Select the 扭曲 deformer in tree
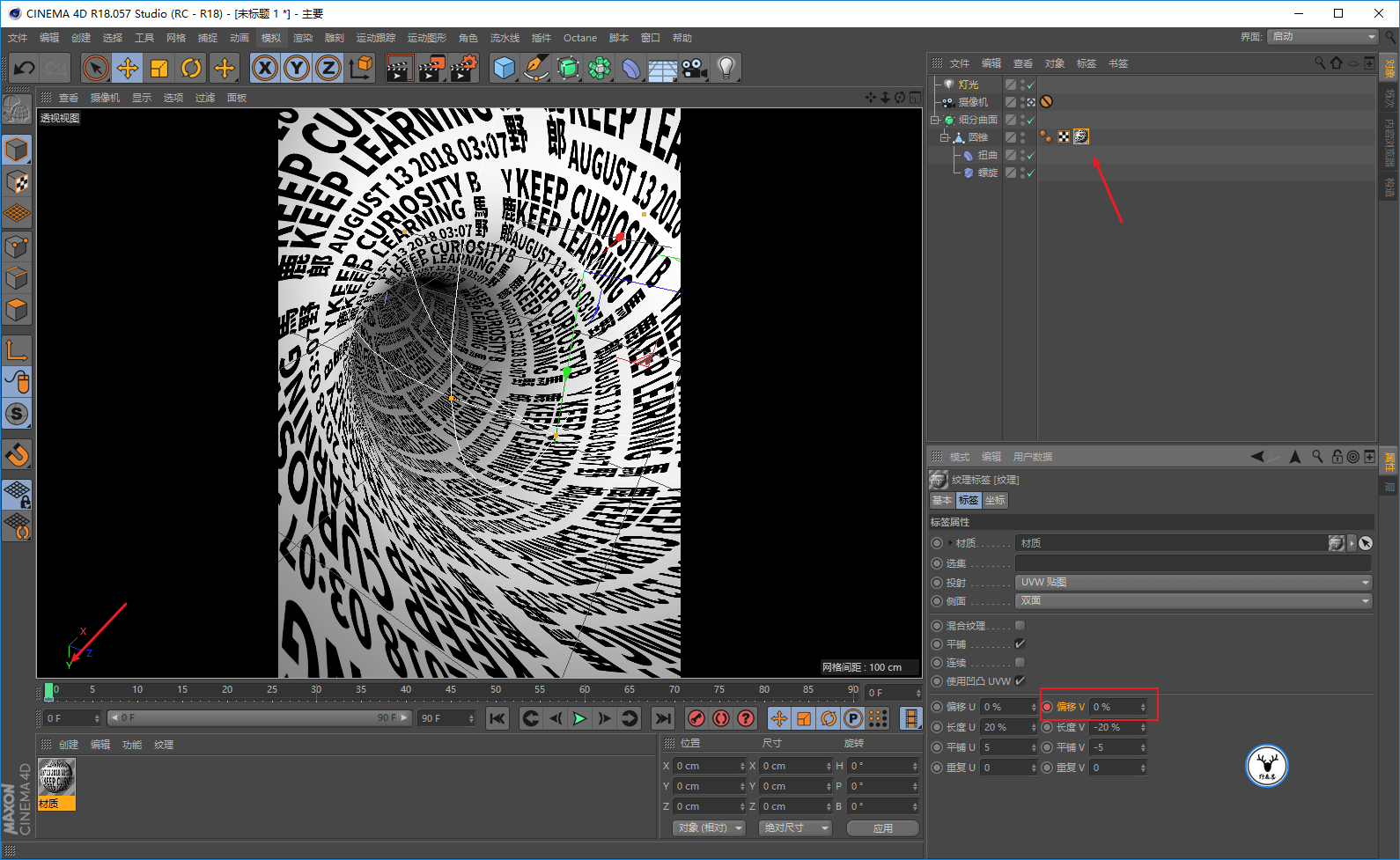The image size is (1400, 860). click(x=987, y=155)
